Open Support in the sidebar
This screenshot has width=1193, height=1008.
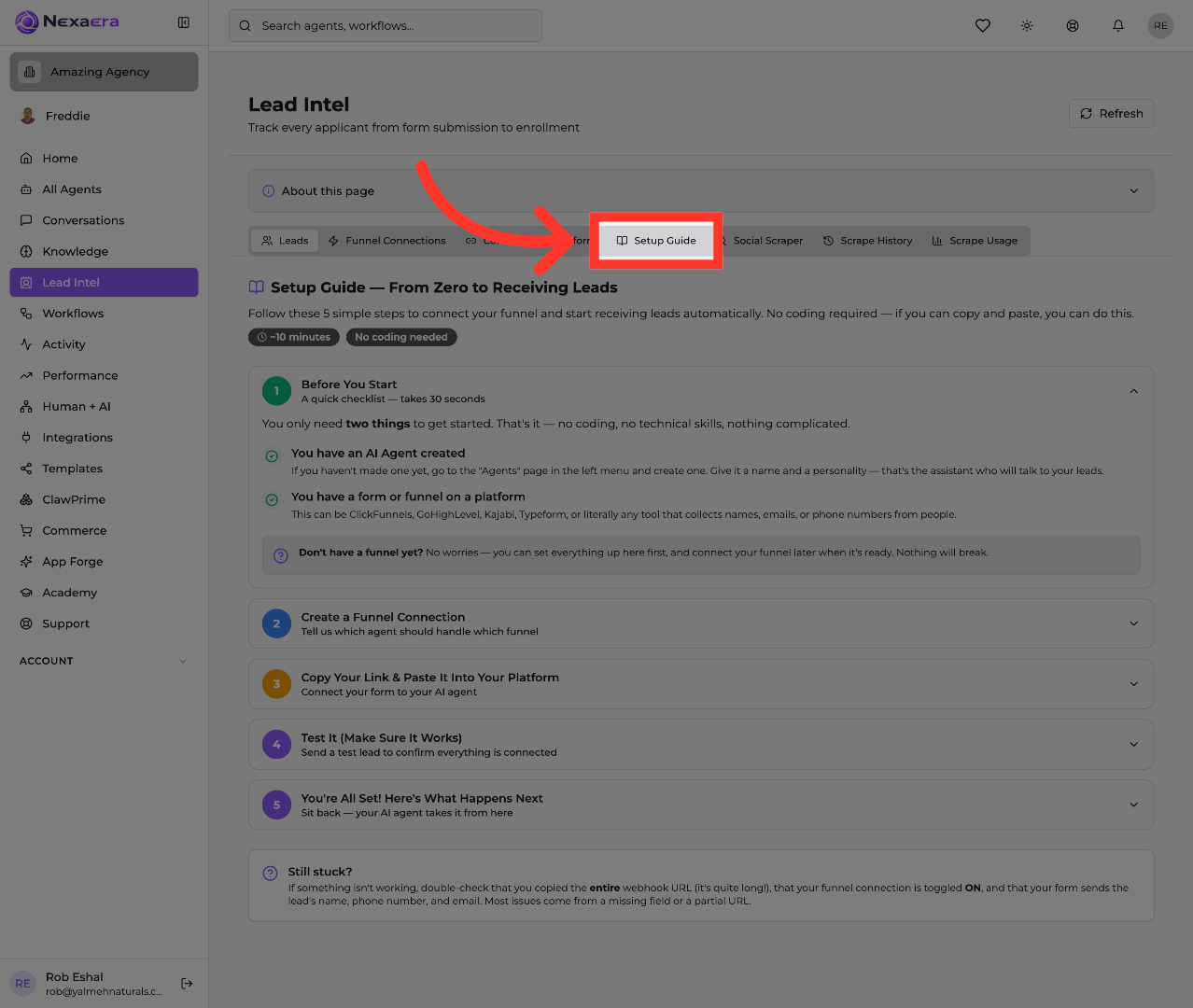click(104, 623)
